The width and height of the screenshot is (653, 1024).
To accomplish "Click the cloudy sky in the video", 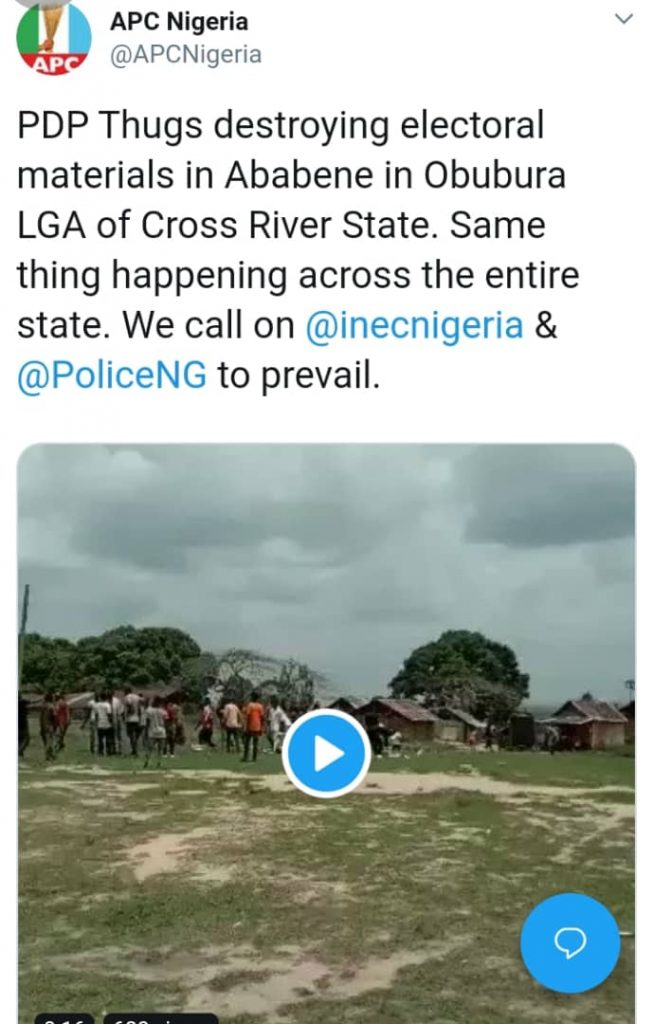I will [330, 540].
